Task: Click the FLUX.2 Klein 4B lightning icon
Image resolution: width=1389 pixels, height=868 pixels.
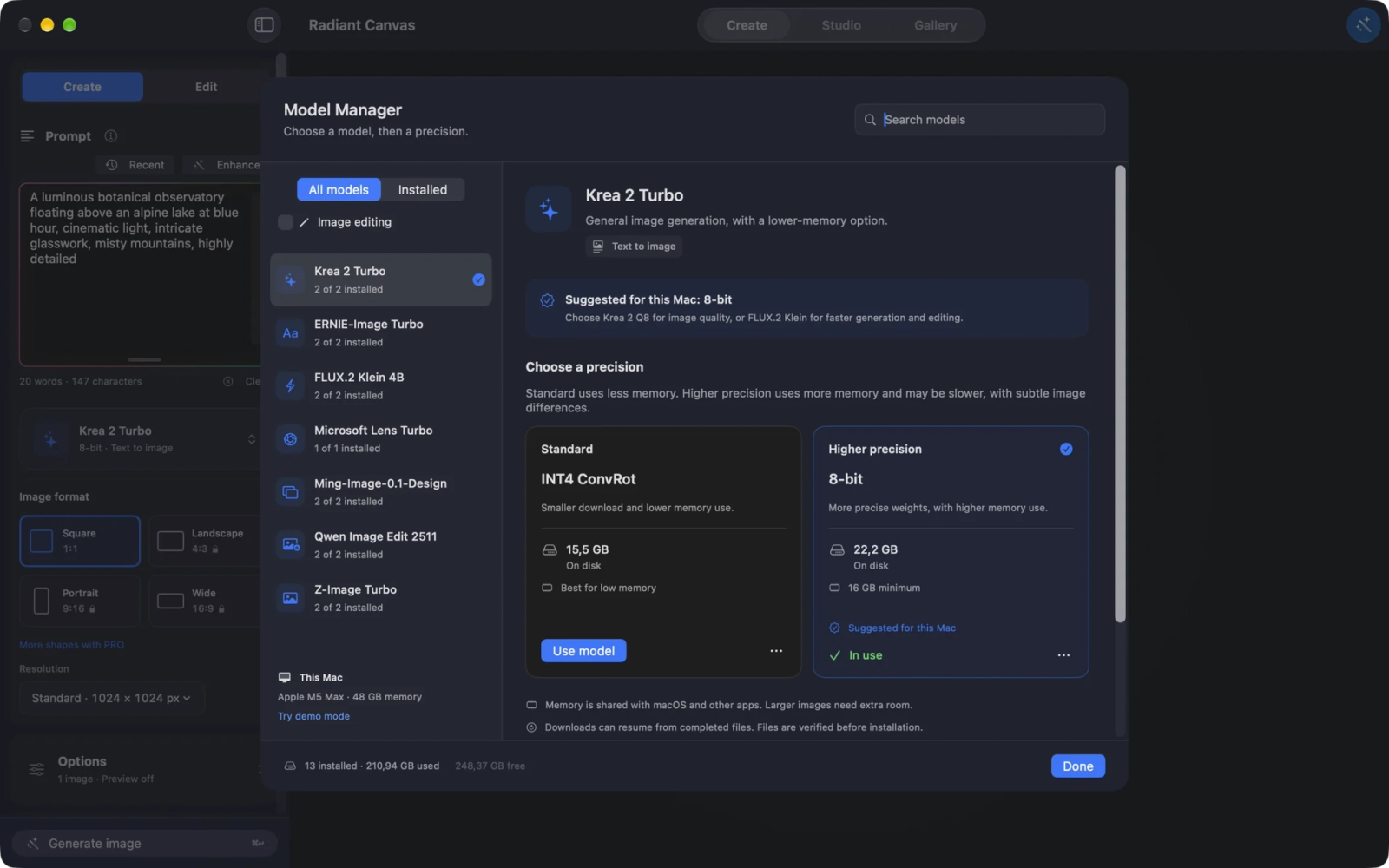Action: point(290,386)
